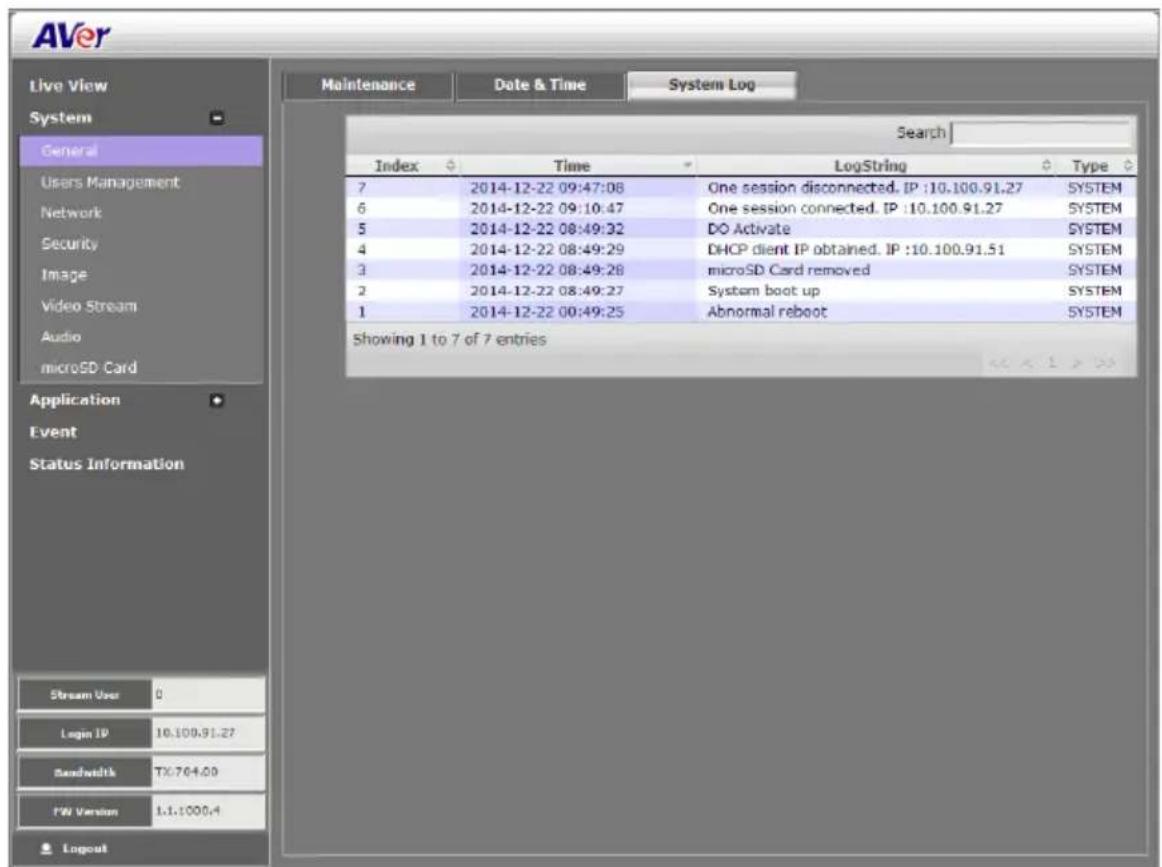The height and width of the screenshot is (867, 1162).
Task: Open the Event section
Action: click(53, 432)
